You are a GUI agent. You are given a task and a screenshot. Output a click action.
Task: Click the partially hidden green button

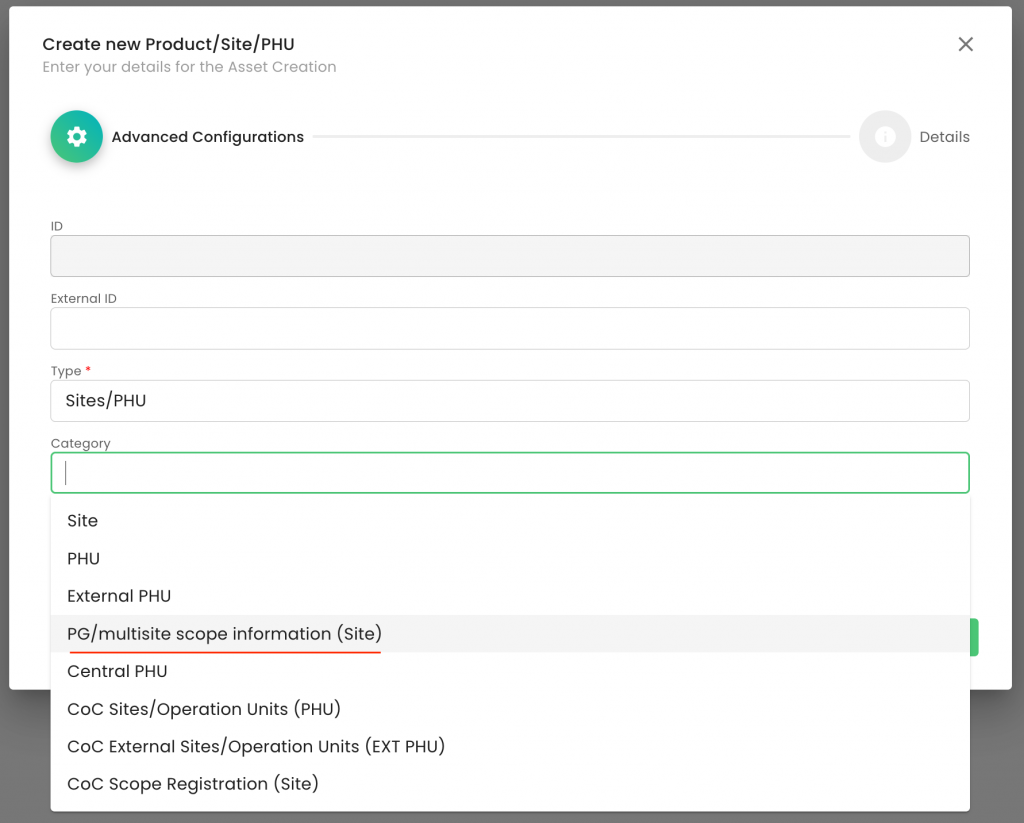point(974,637)
